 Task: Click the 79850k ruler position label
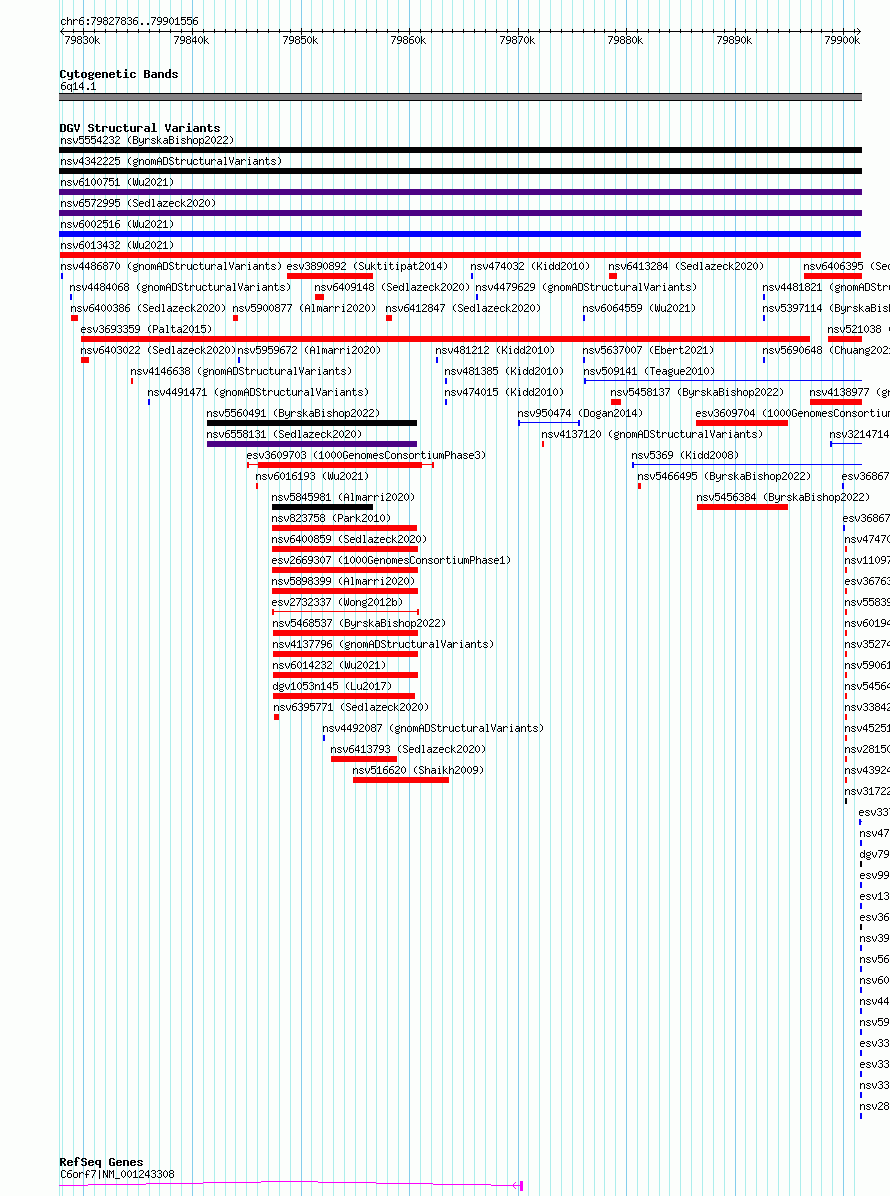coord(300,40)
